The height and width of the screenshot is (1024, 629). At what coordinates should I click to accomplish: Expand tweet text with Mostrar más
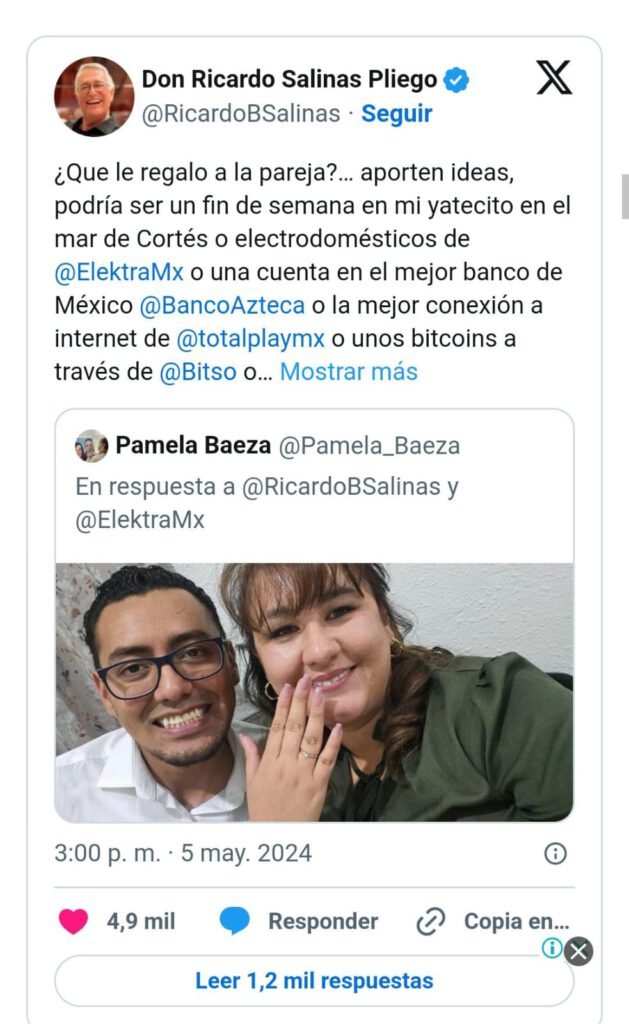[349, 372]
